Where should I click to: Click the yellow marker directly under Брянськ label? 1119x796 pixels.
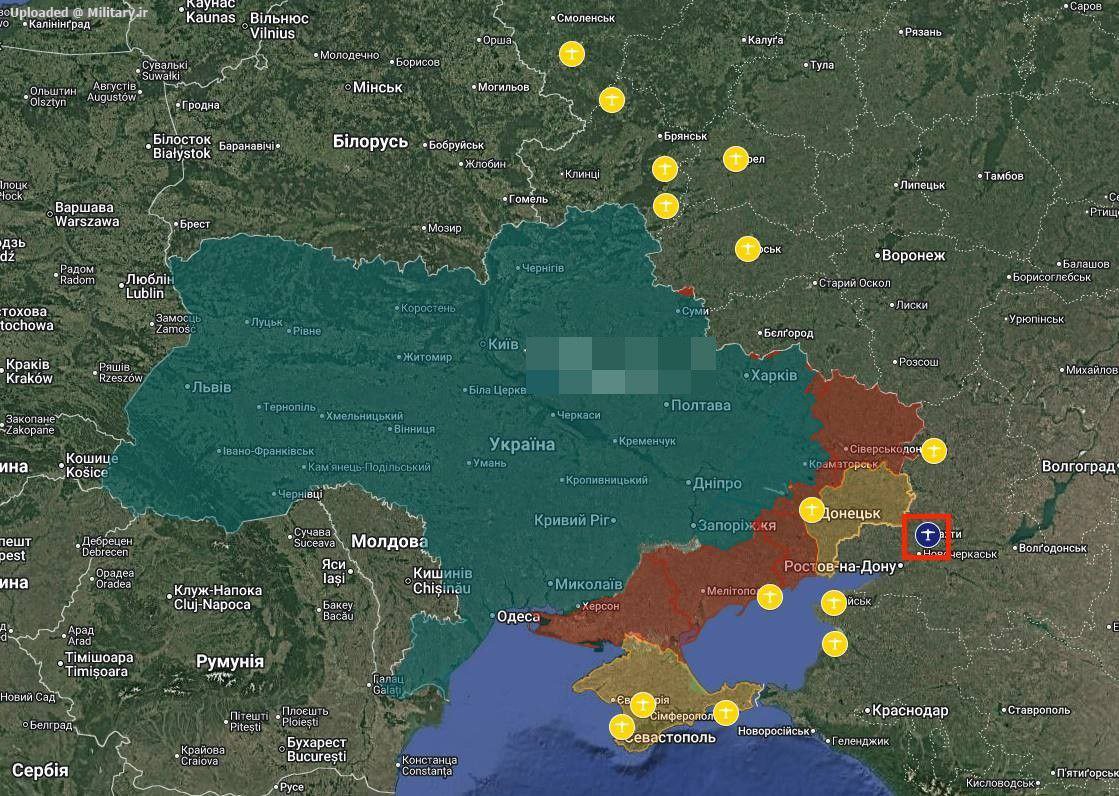pos(665,168)
